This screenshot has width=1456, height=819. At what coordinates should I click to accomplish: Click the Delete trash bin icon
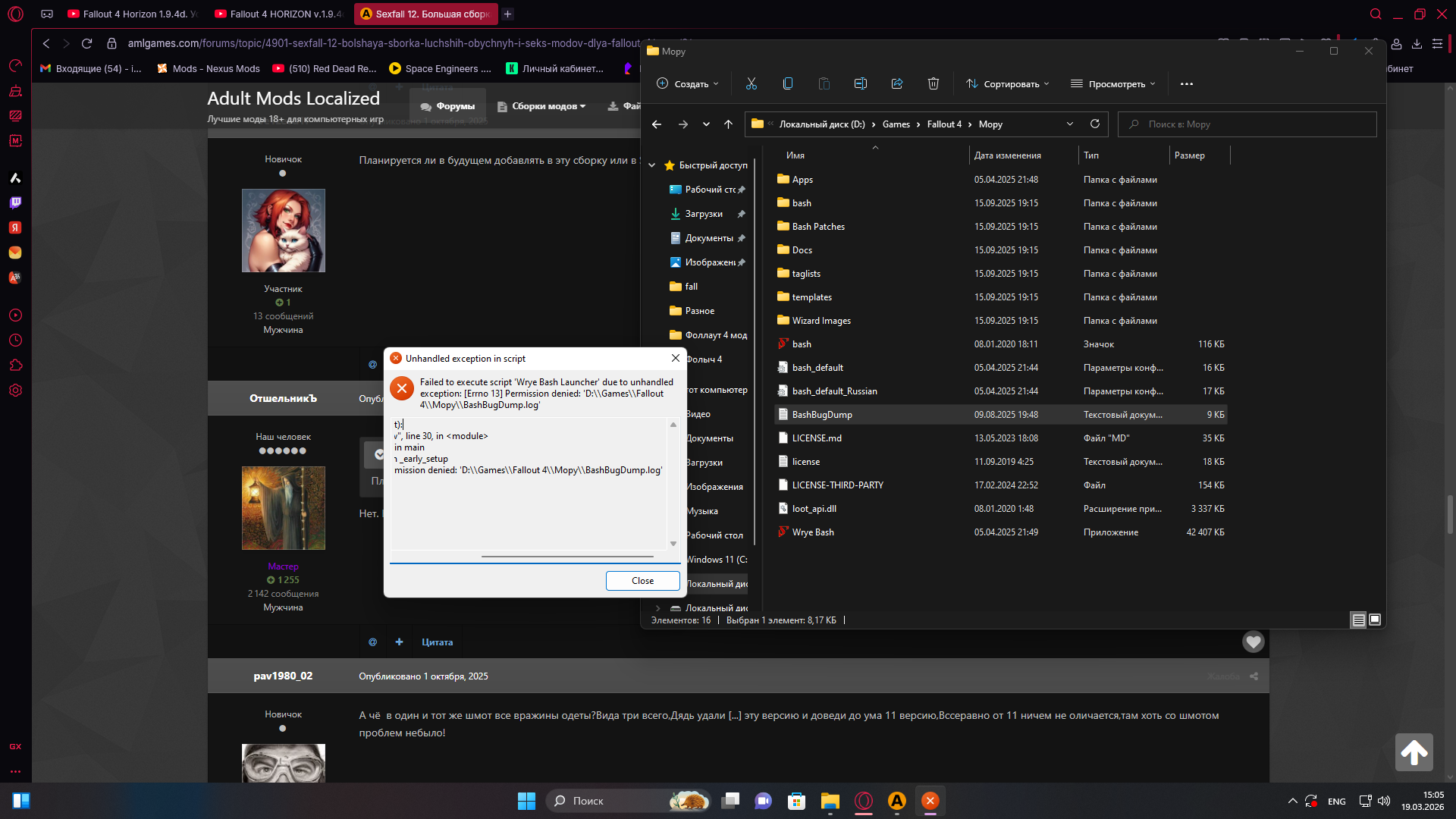[933, 83]
